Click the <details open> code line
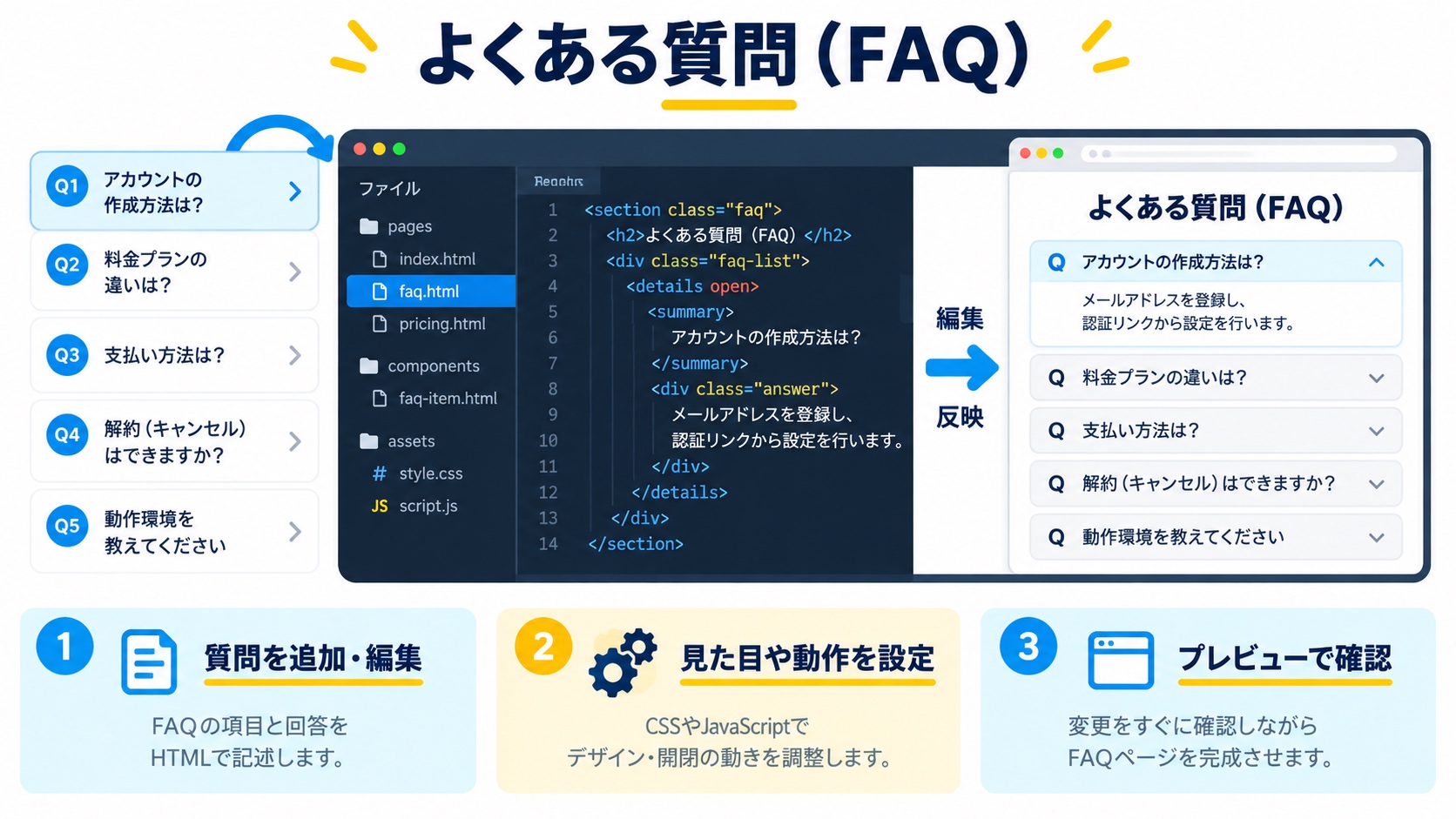Screen dimensions: 1456x819 [692, 286]
